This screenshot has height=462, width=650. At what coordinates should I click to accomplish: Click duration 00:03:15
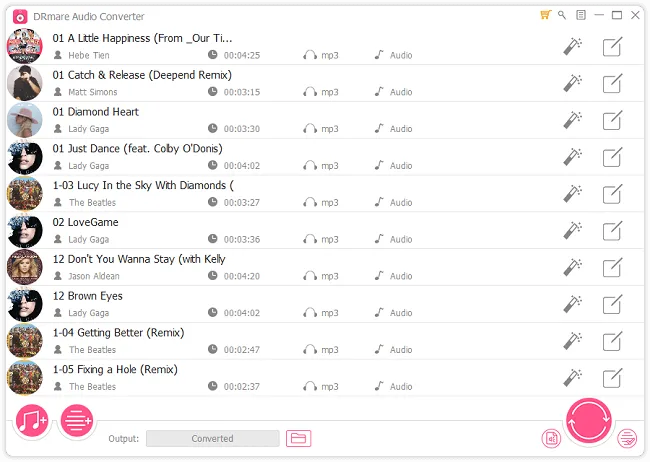[242, 92]
